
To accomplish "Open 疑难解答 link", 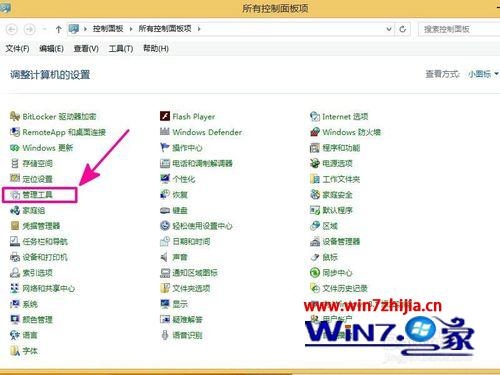I will (x=187, y=320).
